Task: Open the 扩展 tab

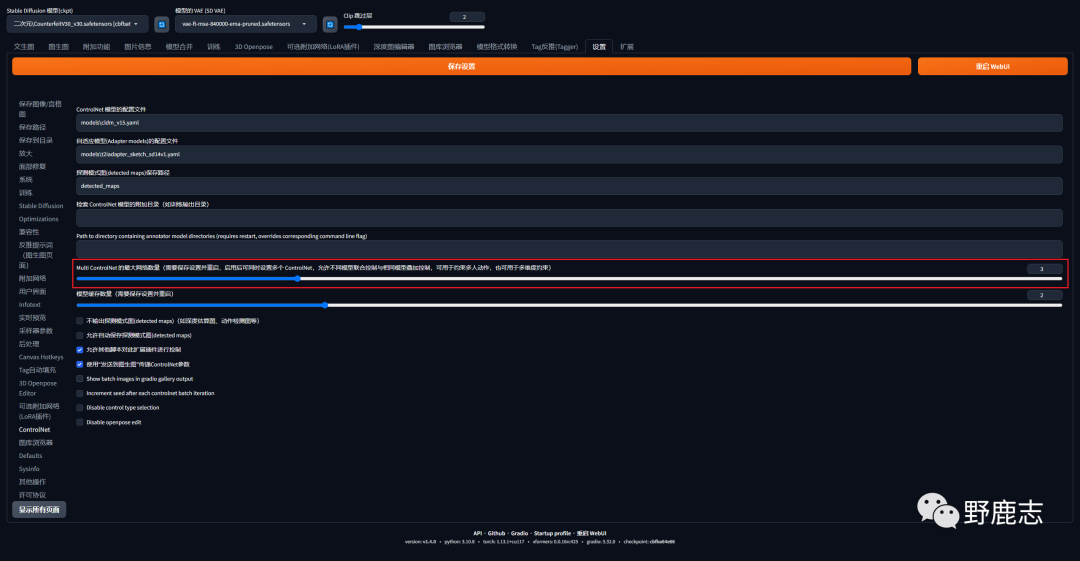Action: tap(627, 47)
